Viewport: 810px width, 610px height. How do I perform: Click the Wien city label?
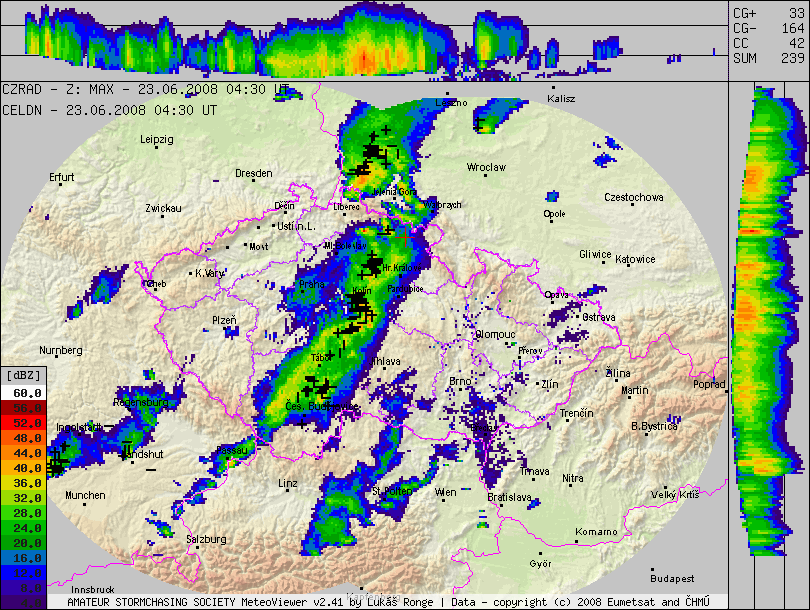tap(446, 492)
